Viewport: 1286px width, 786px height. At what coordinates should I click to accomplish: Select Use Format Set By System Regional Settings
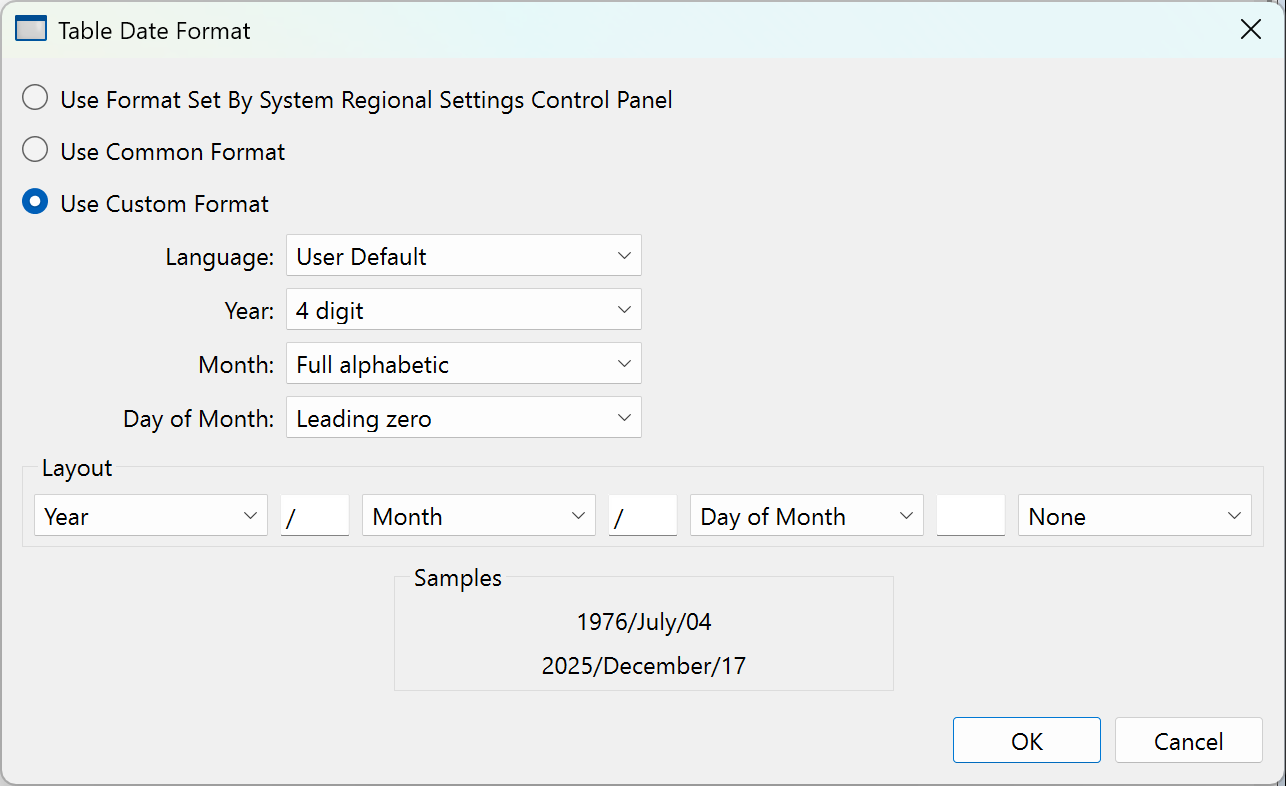tap(35, 99)
